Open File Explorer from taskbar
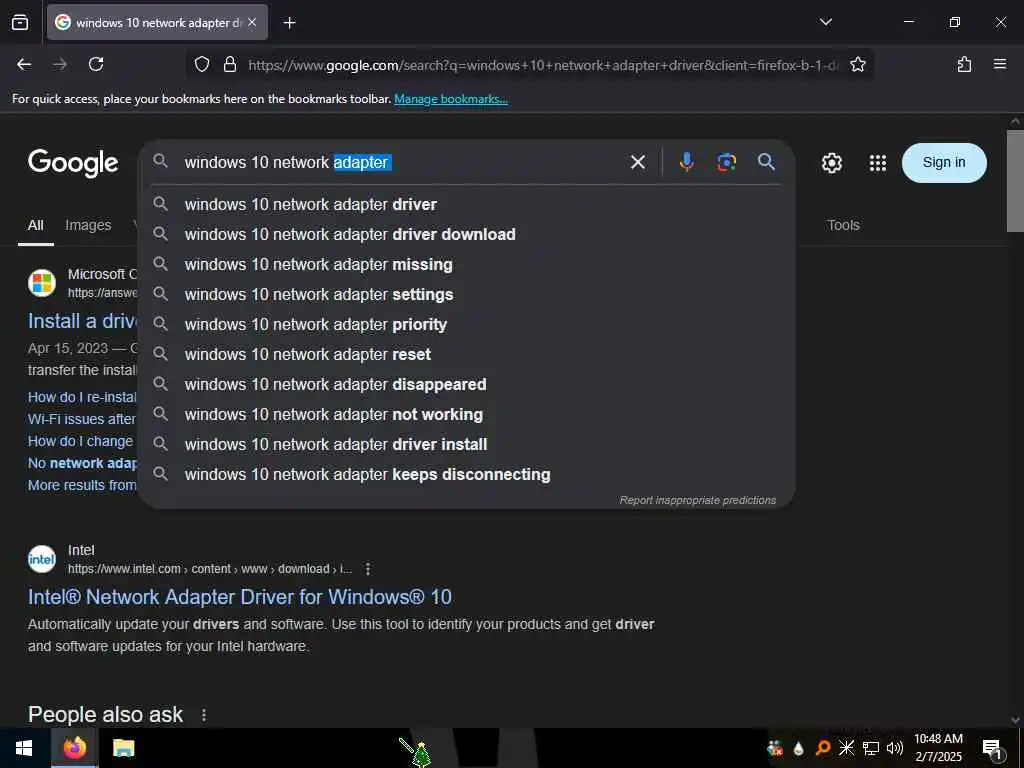 pos(123,748)
